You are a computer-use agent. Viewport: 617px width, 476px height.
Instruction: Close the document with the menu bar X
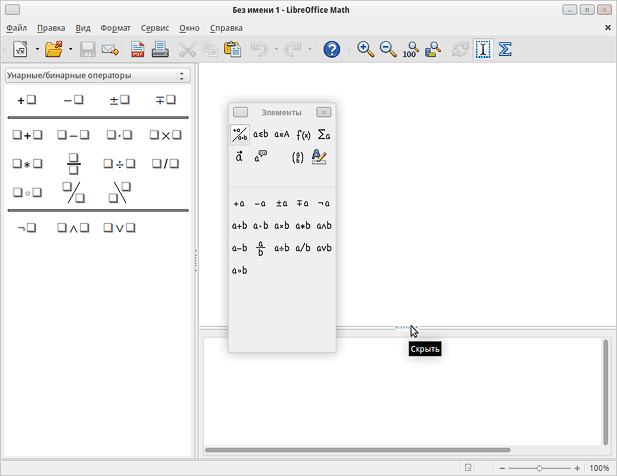(x=608, y=28)
